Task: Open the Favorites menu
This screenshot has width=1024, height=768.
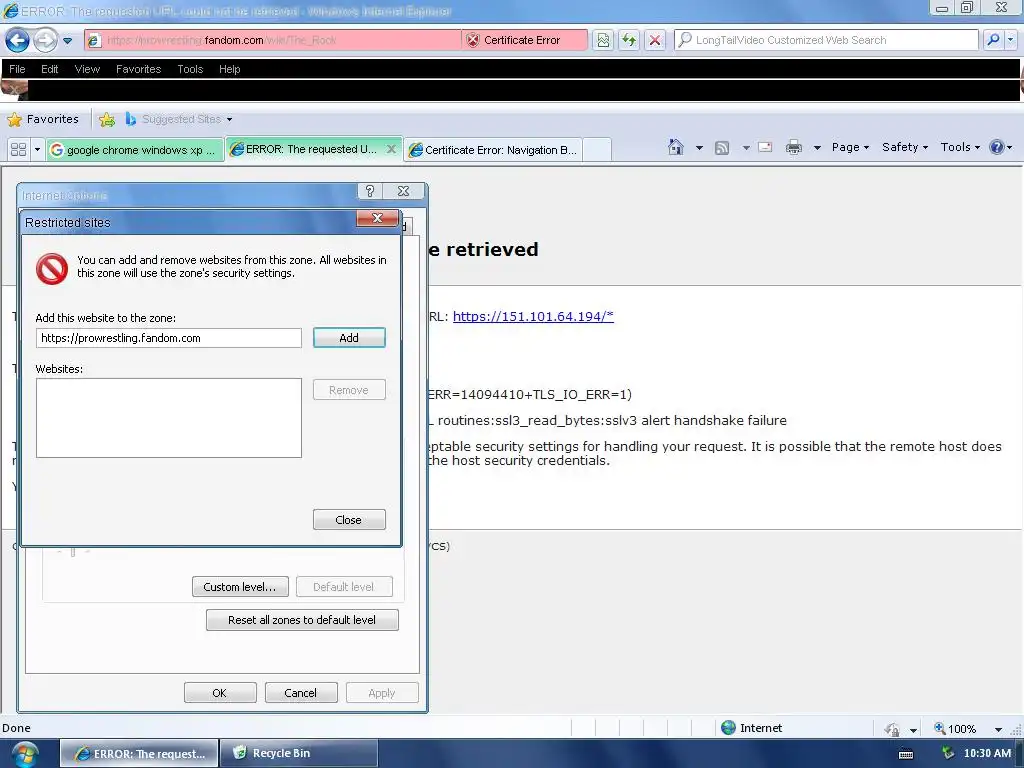Action: [x=138, y=69]
